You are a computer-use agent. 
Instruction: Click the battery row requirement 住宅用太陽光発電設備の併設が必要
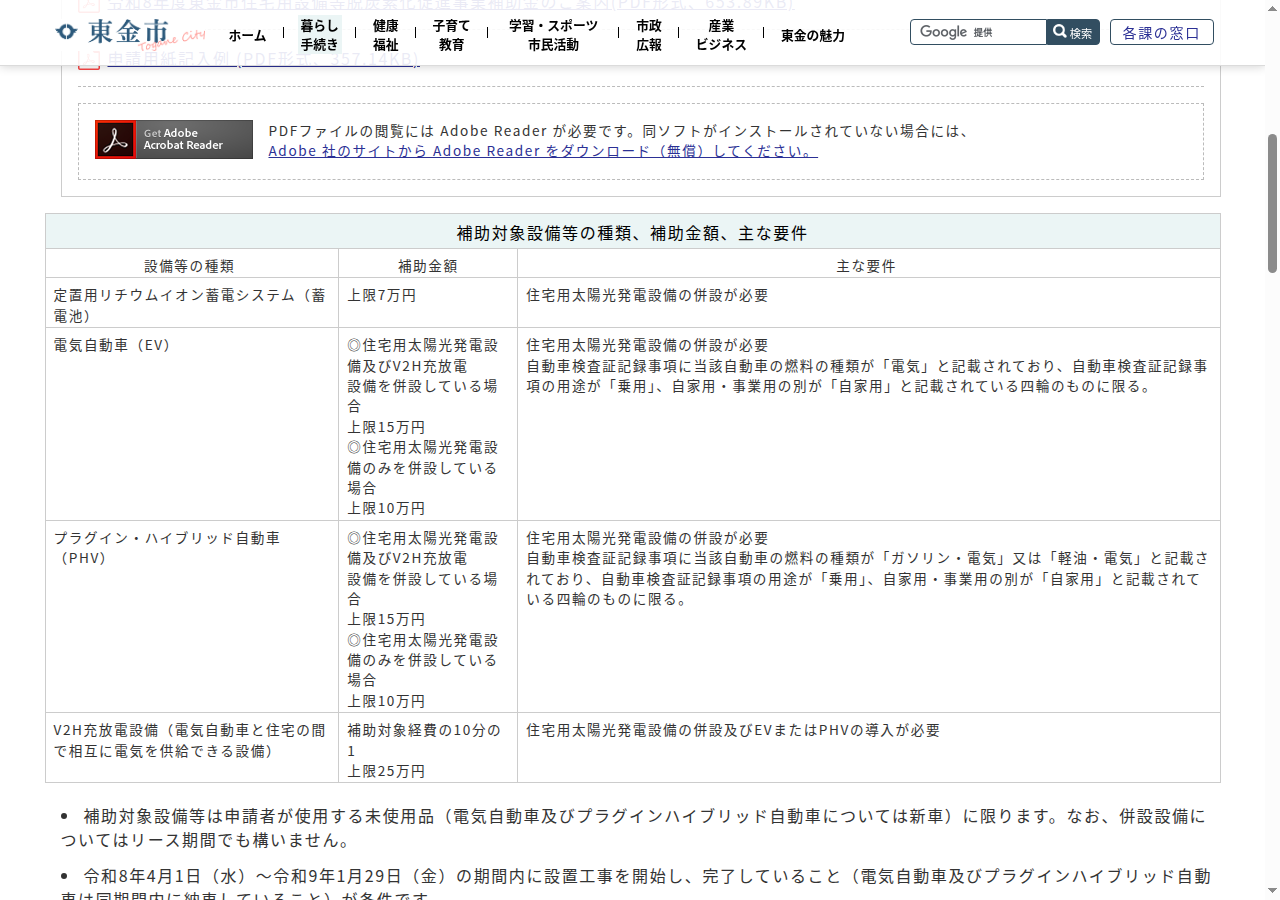pyautogui.click(x=647, y=296)
